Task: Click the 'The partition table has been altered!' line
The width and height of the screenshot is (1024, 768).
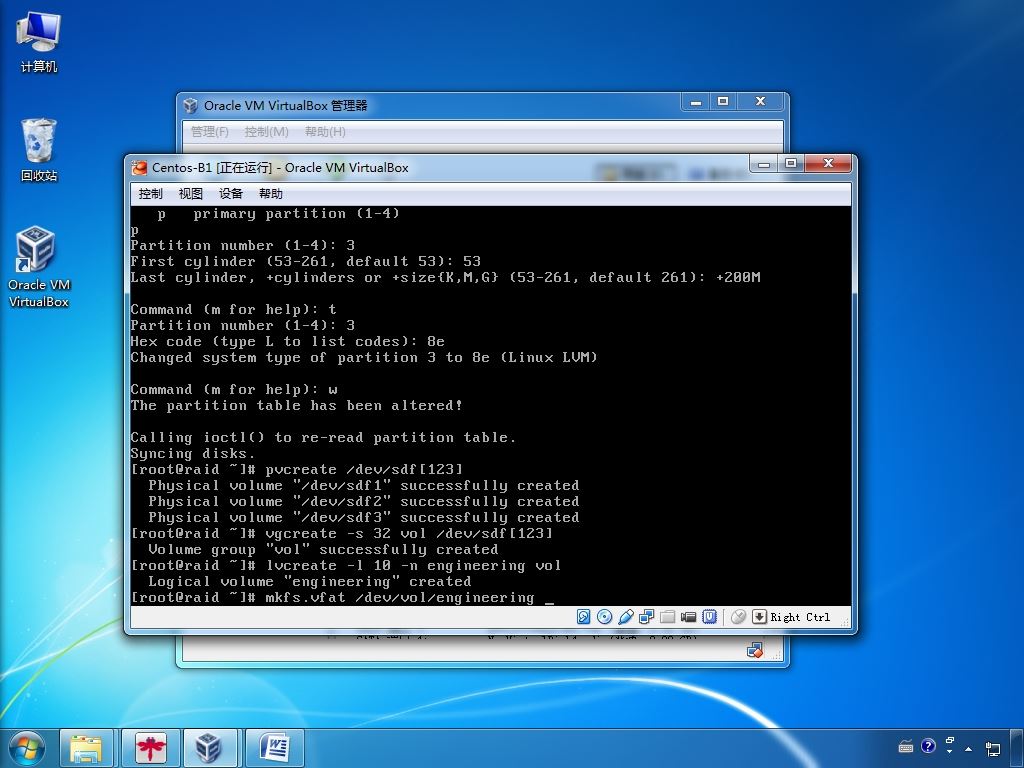Action: point(296,406)
